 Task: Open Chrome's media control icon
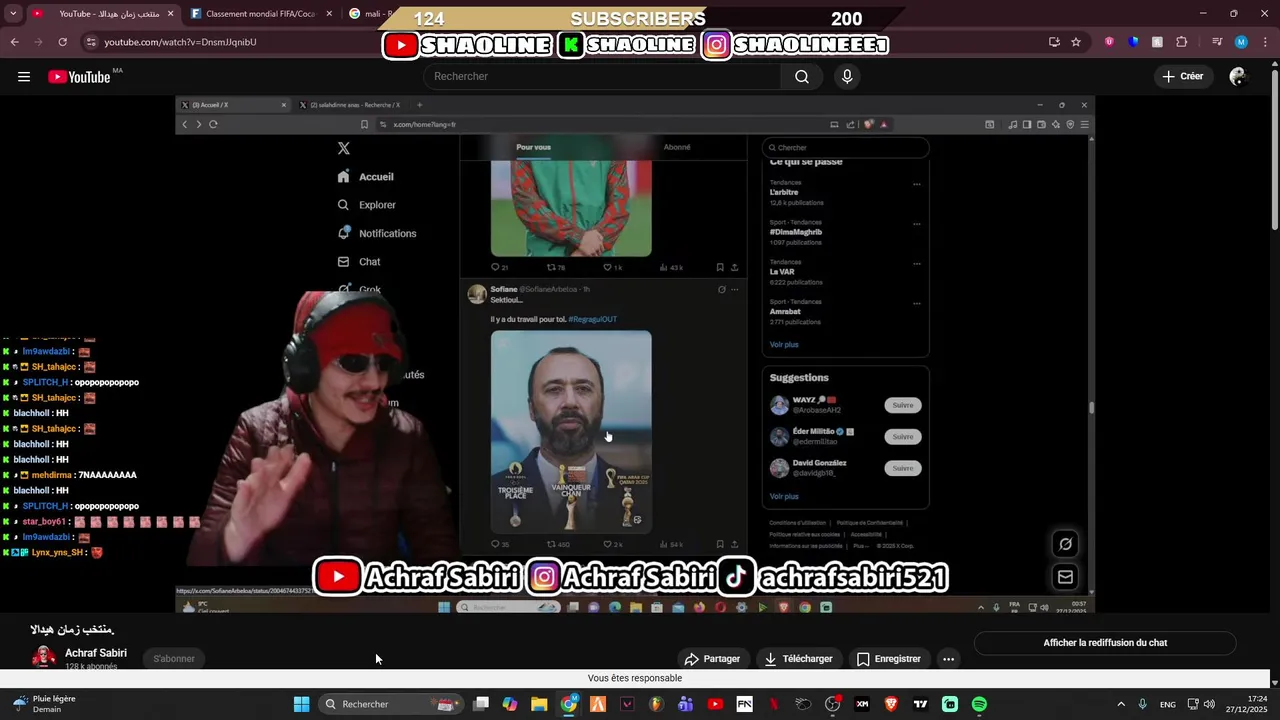coord(1217,42)
